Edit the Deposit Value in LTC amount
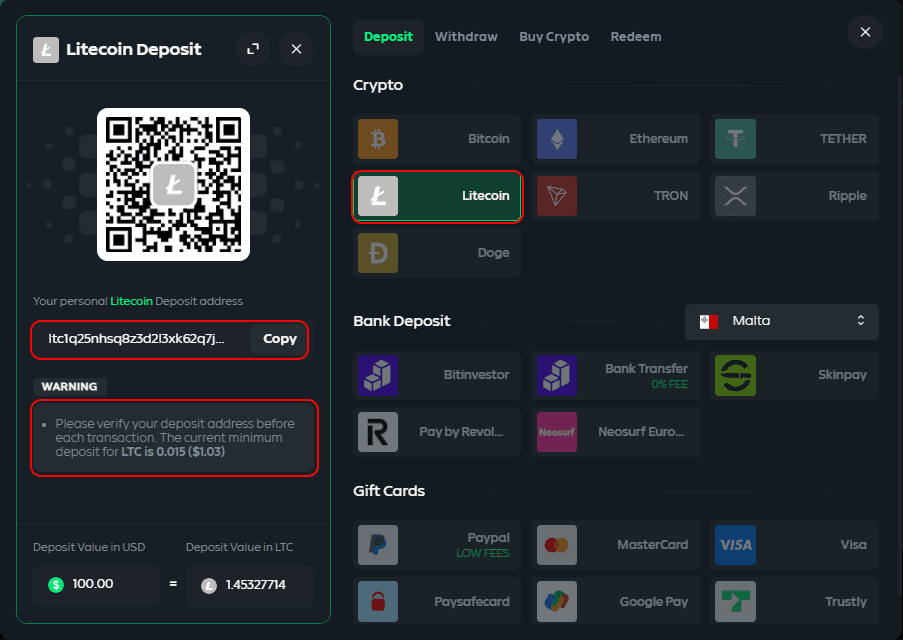 [x=249, y=585]
